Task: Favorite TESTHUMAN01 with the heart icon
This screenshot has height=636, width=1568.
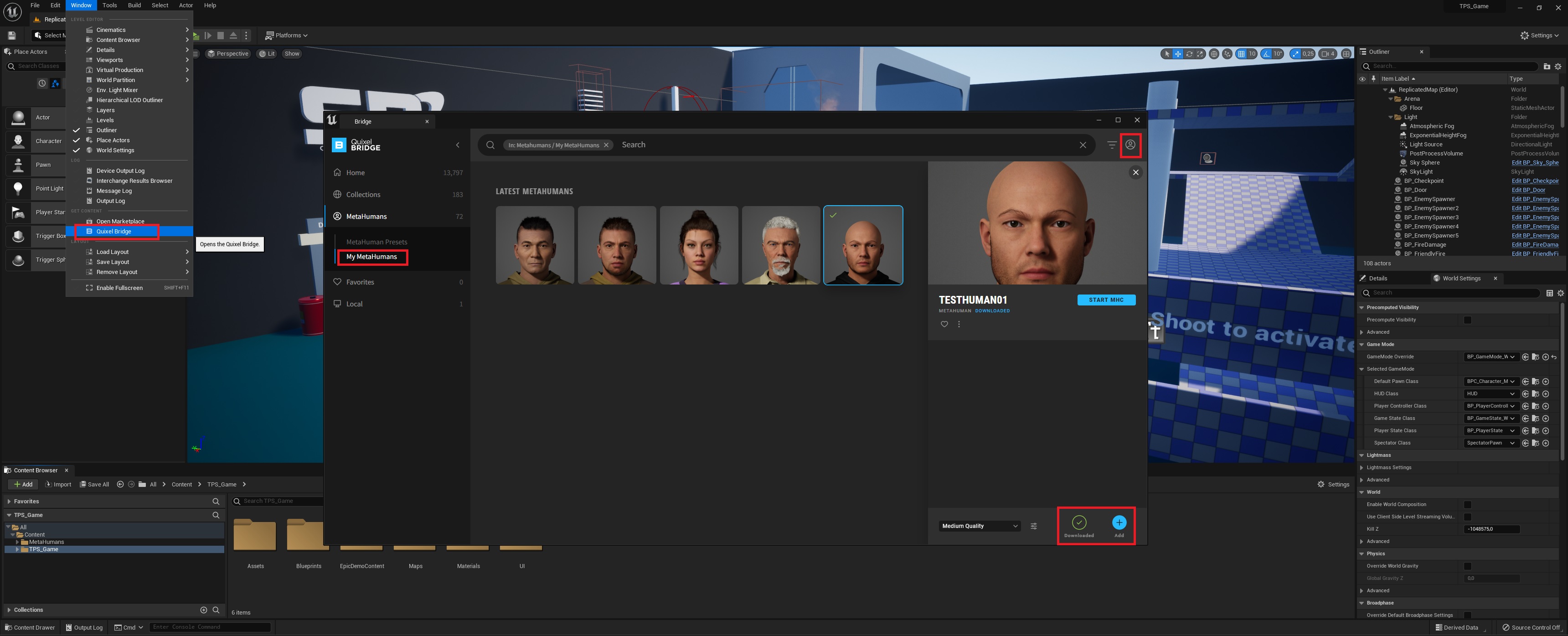Action: (944, 325)
